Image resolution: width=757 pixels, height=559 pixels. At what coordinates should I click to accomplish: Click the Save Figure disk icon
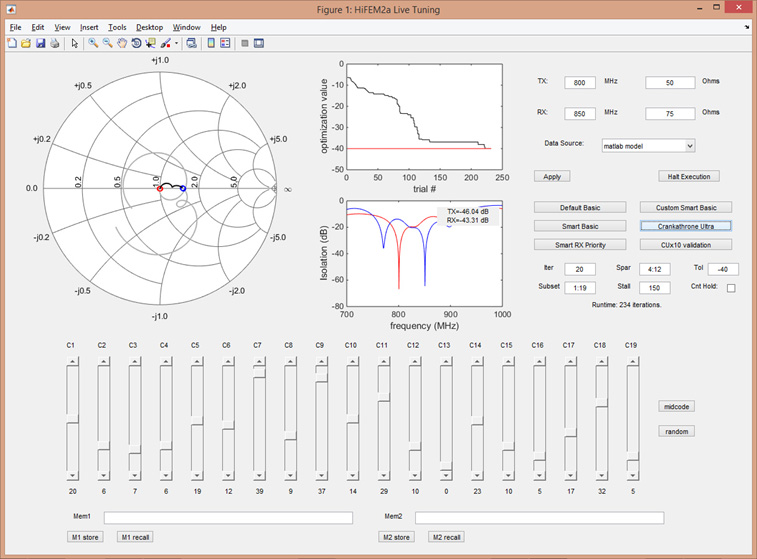pyautogui.click(x=40, y=43)
